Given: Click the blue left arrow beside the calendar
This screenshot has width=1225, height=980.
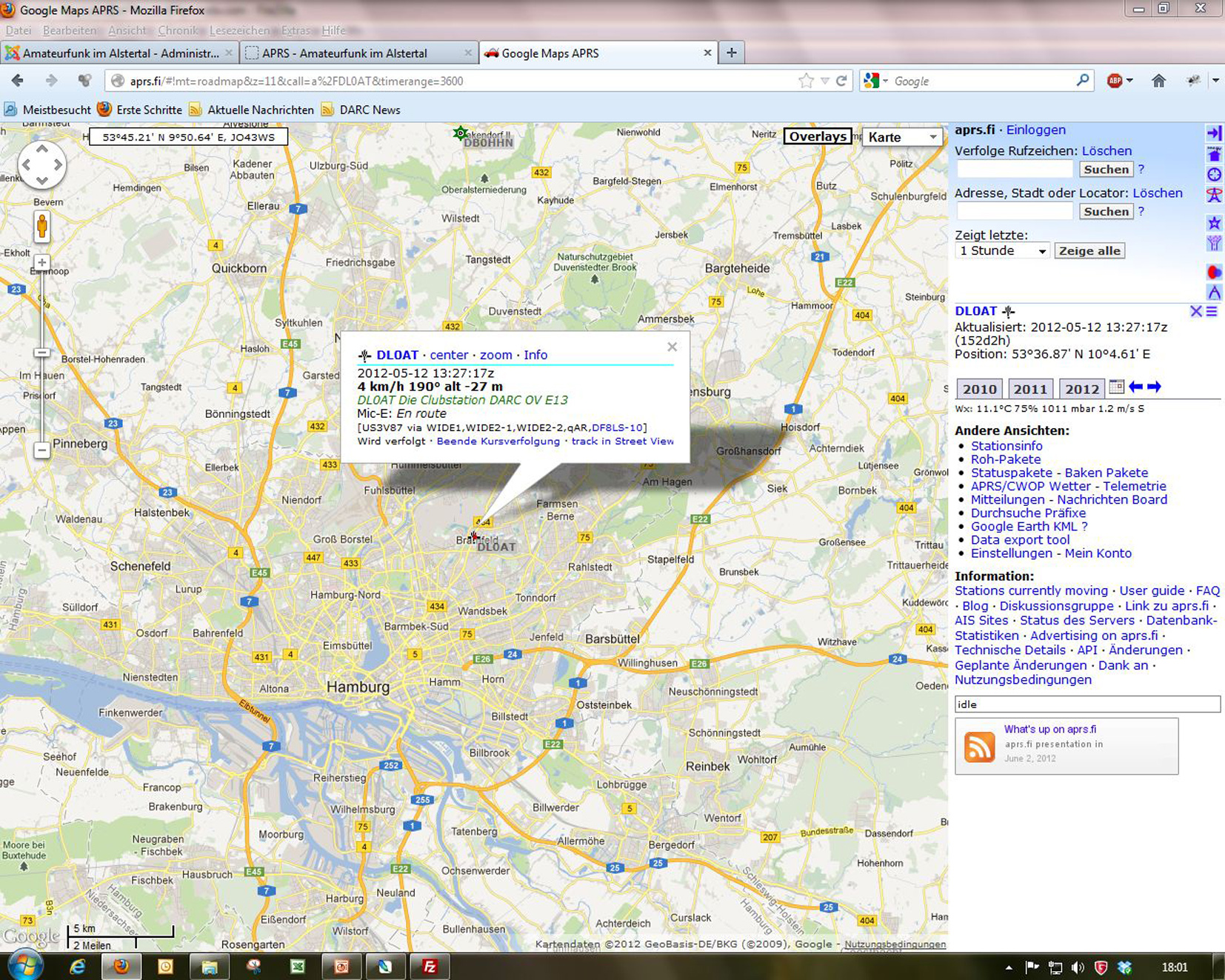Looking at the screenshot, I should [x=1135, y=387].
